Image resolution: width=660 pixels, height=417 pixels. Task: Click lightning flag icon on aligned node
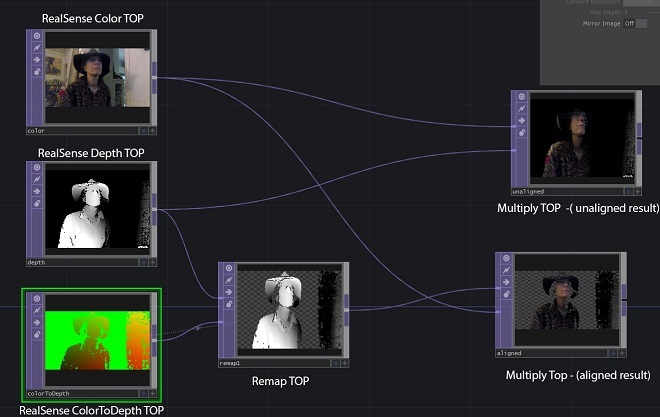coord(506,270)
